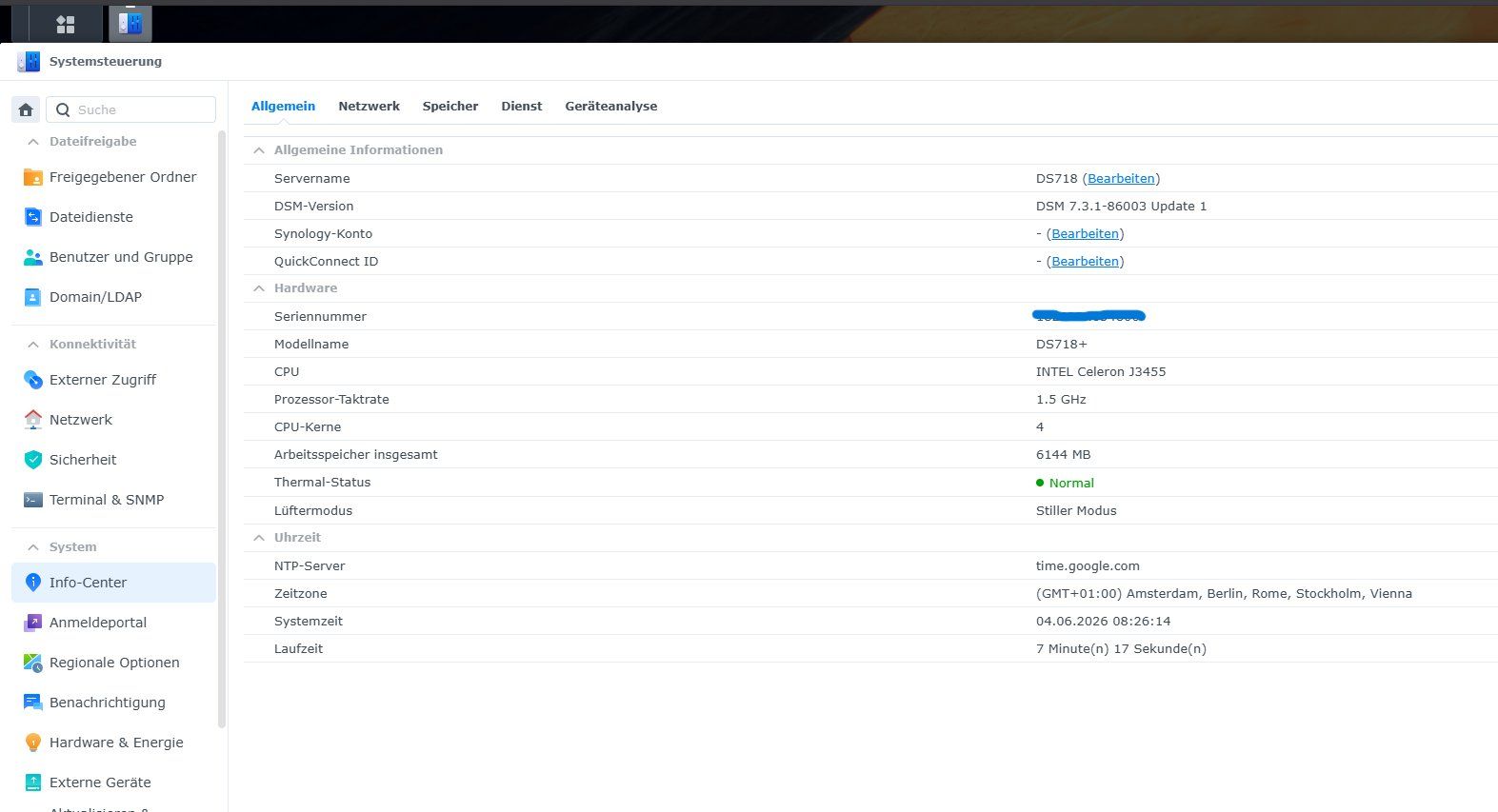This screenshot has height=812, width=1498.
Task: Open the DSM main menu grid icon
Action: 66,24
